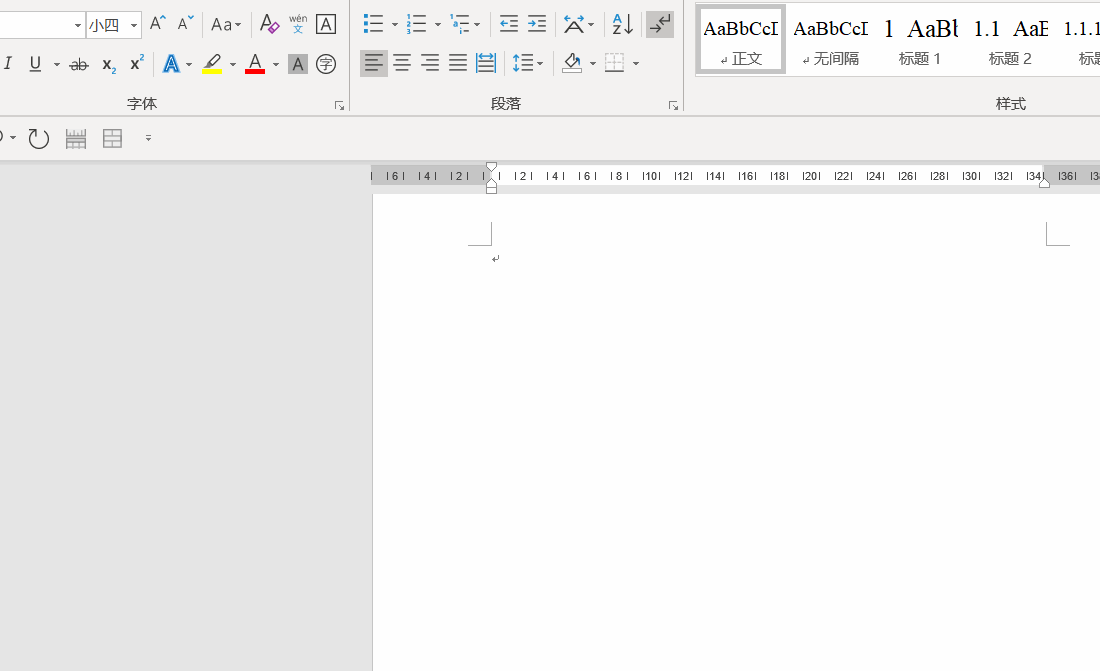
Task: Click the First Line Indent ruler marker
Action: (491, 167)
